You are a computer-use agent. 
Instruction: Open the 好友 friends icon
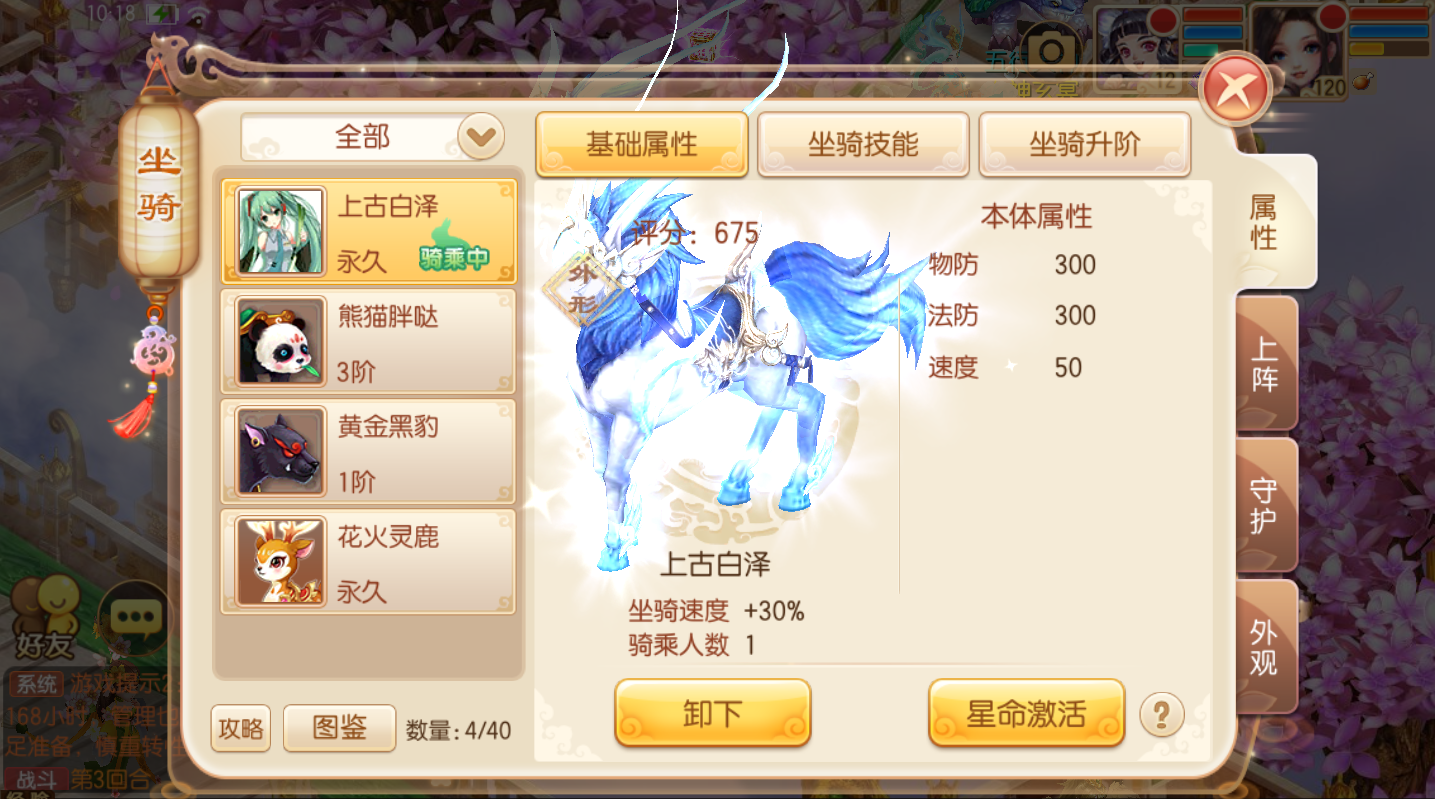point(44,616)
